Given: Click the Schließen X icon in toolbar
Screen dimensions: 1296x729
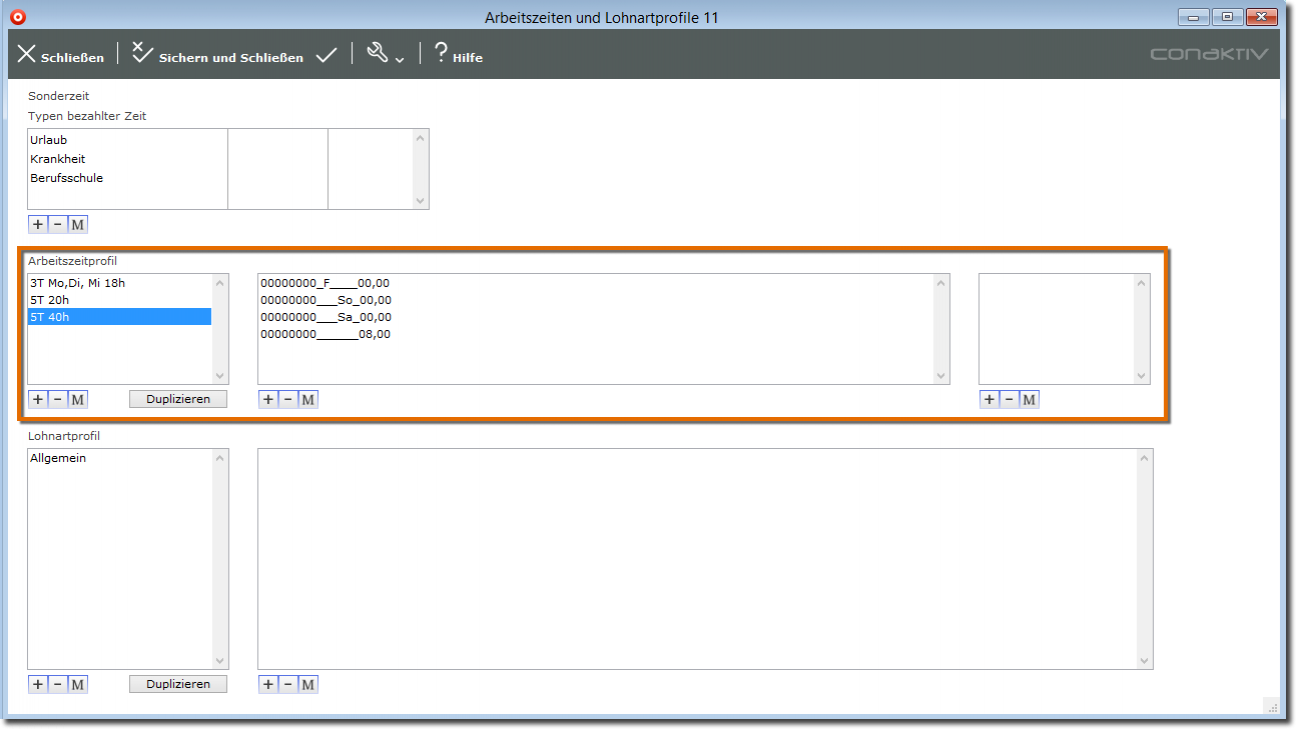Looking at the screenshot, I should [27, 54].
